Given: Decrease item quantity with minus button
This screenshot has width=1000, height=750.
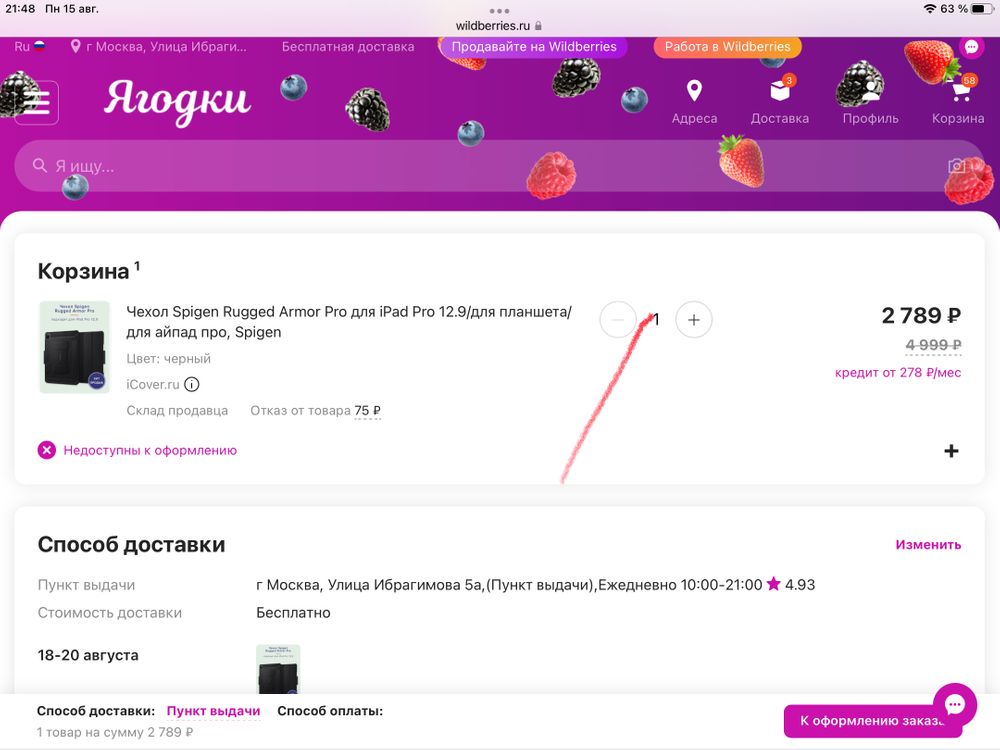Looking at the screenshot, I should 617,320.
